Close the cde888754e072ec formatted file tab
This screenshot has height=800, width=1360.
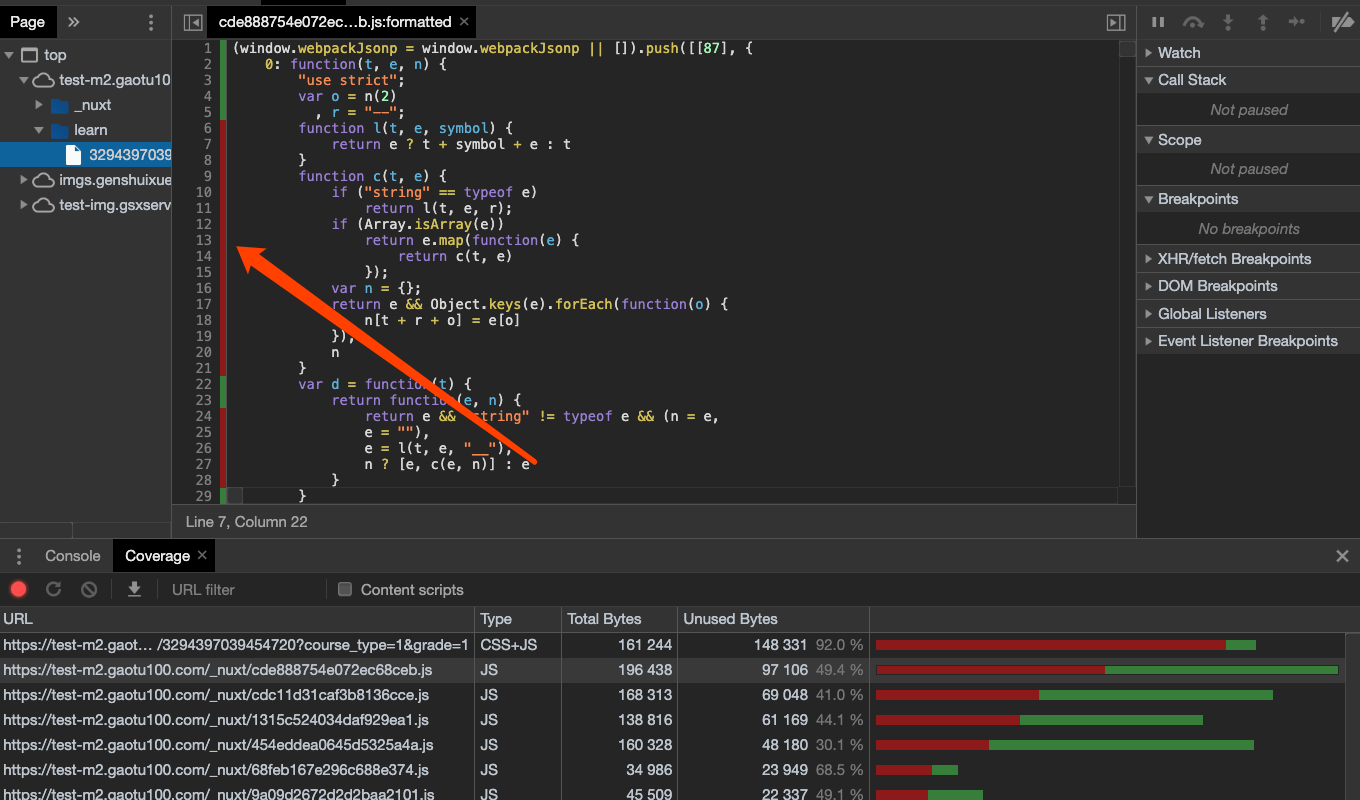click(463, 22)
